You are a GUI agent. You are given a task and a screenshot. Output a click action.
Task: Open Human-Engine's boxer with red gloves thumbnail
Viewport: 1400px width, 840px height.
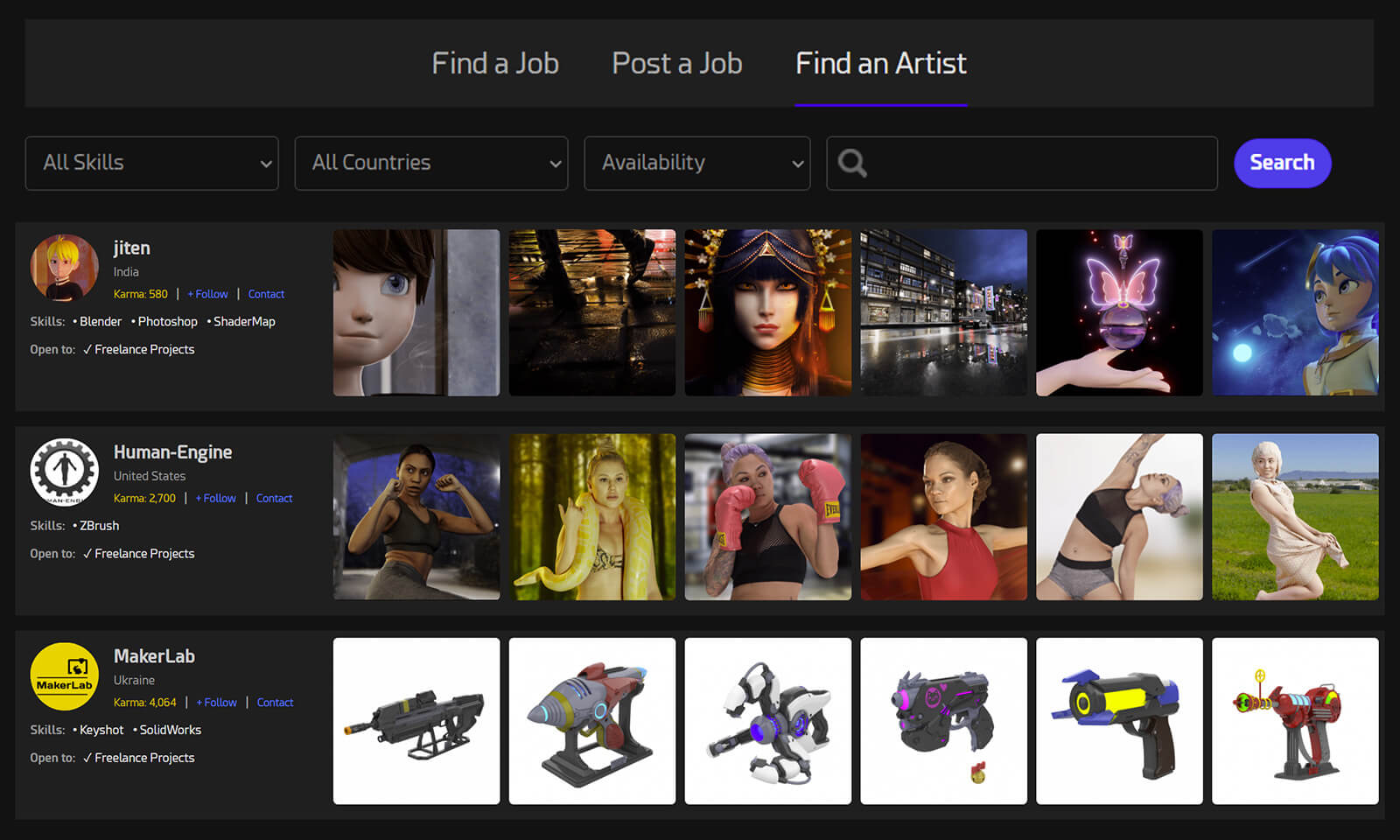[x=767, y=516]
